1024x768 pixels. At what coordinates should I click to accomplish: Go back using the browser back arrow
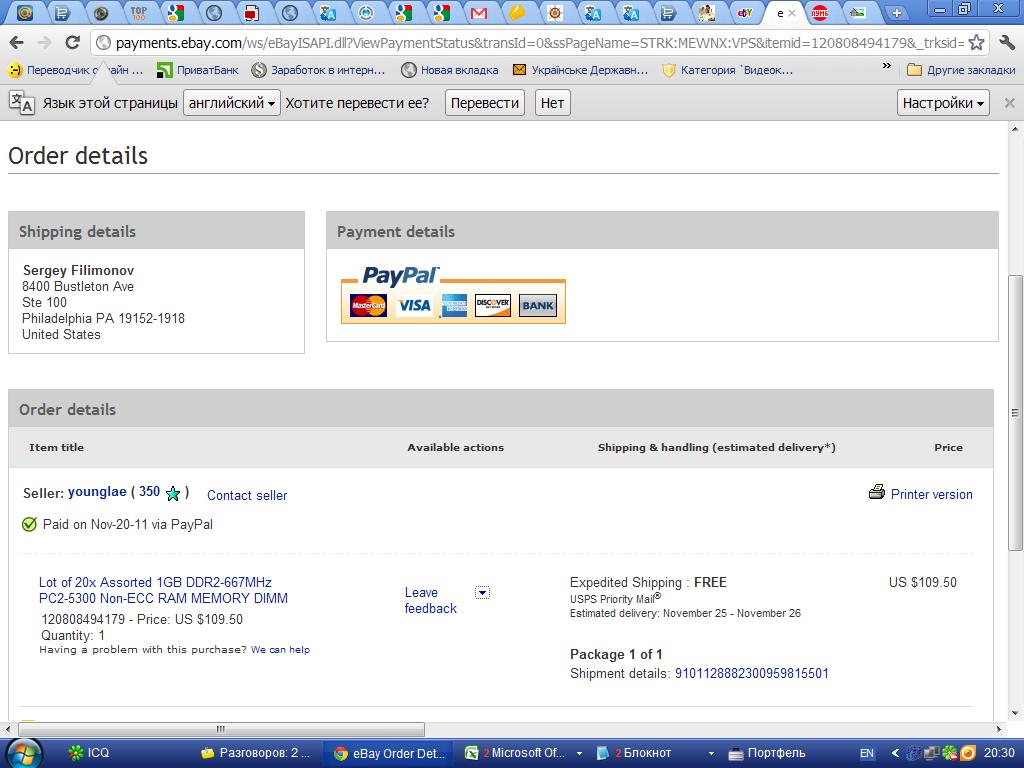click(17, 43)
